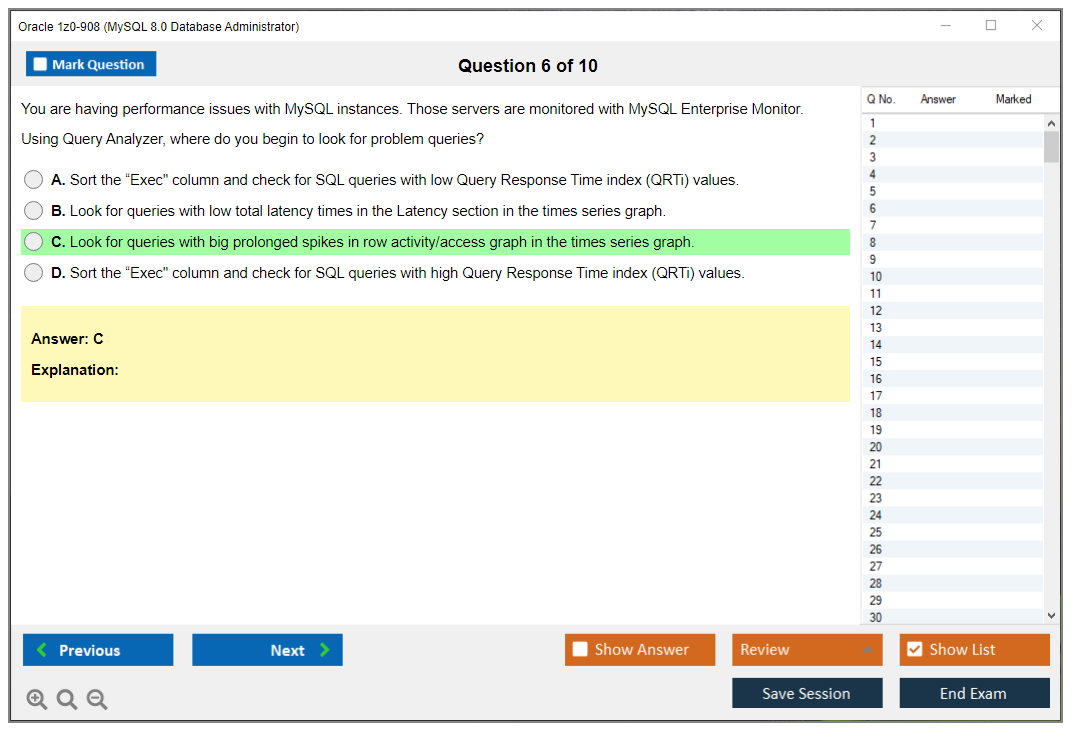1075x735 pixels.
Task: Click the white checkbox icon on Mark Question
Action: point(40,63)
